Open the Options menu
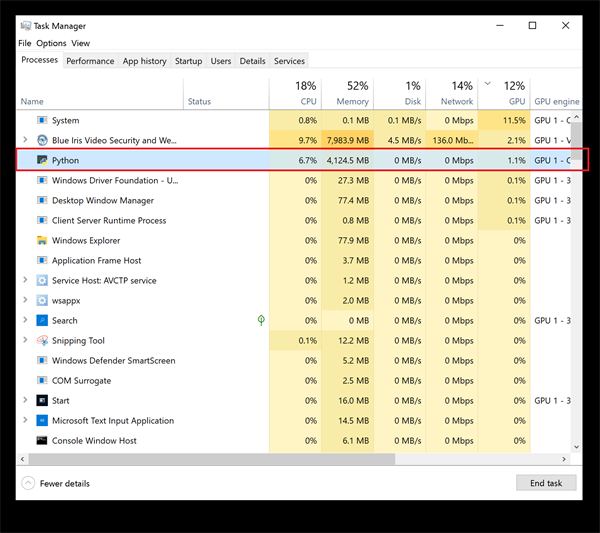 pyautogui.click(x=51, y=43)
